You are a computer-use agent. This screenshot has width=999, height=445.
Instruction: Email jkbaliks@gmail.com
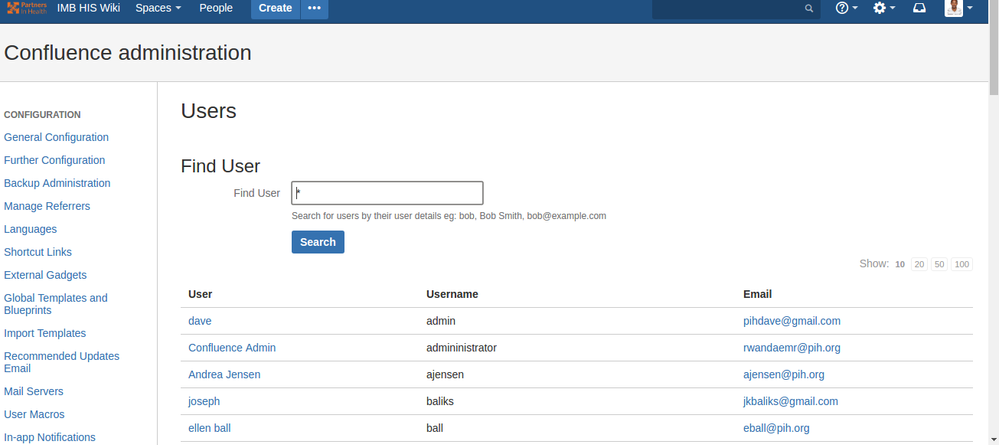(791, 402)
